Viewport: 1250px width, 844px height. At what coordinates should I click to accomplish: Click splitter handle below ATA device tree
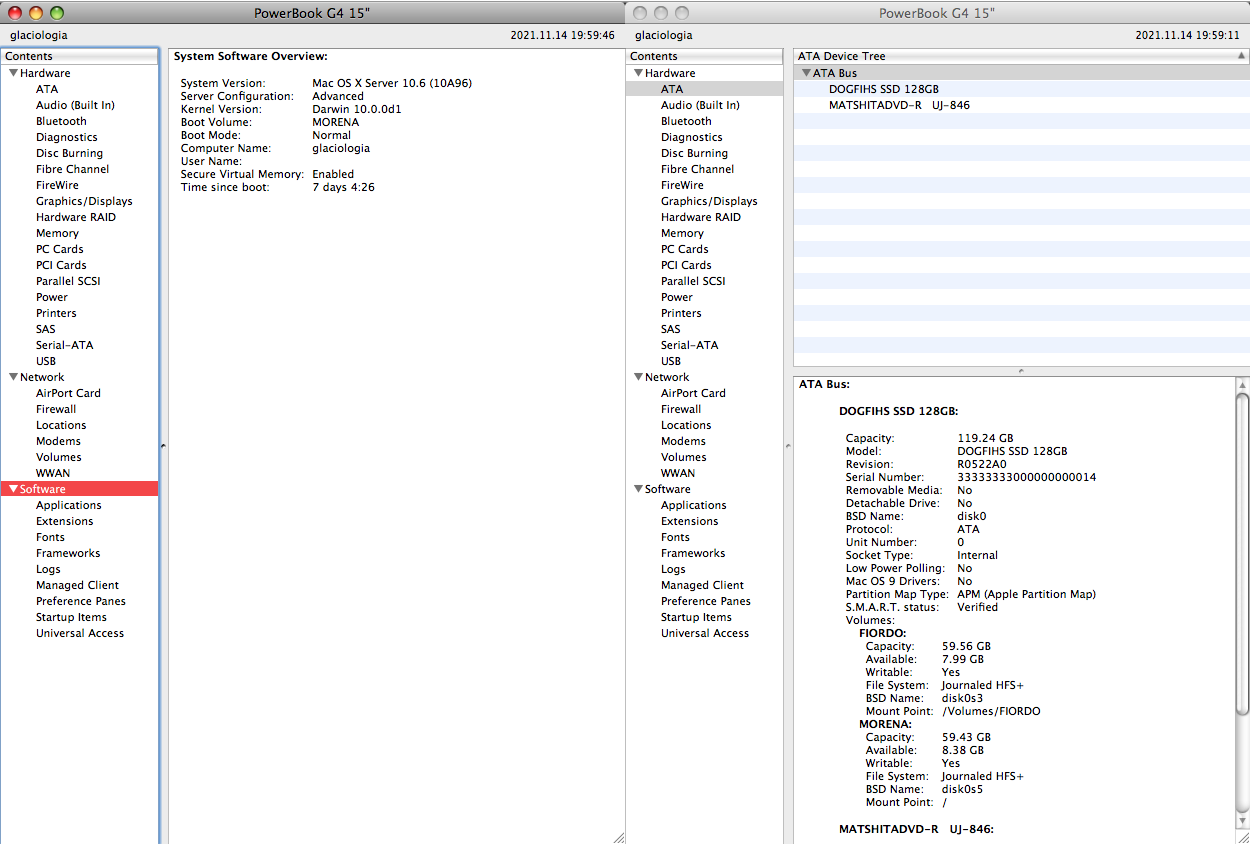(x=1021, y=371)
